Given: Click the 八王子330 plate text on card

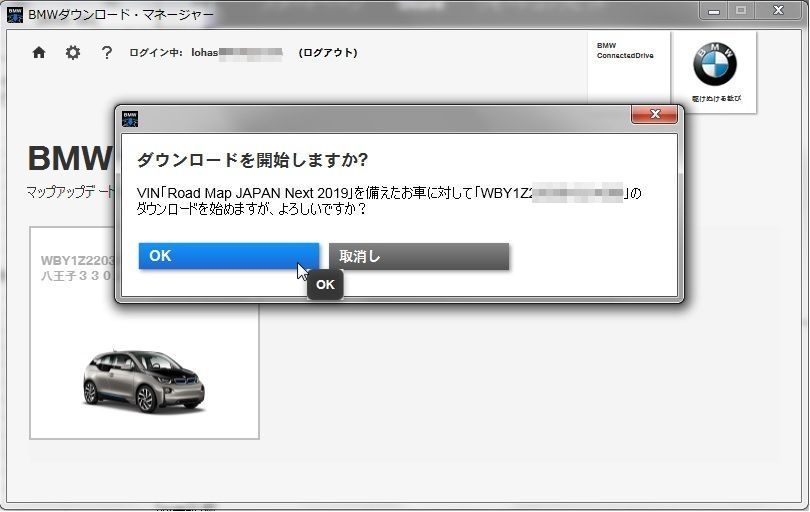Looking at the screenshot, I should tap(76, 276).
